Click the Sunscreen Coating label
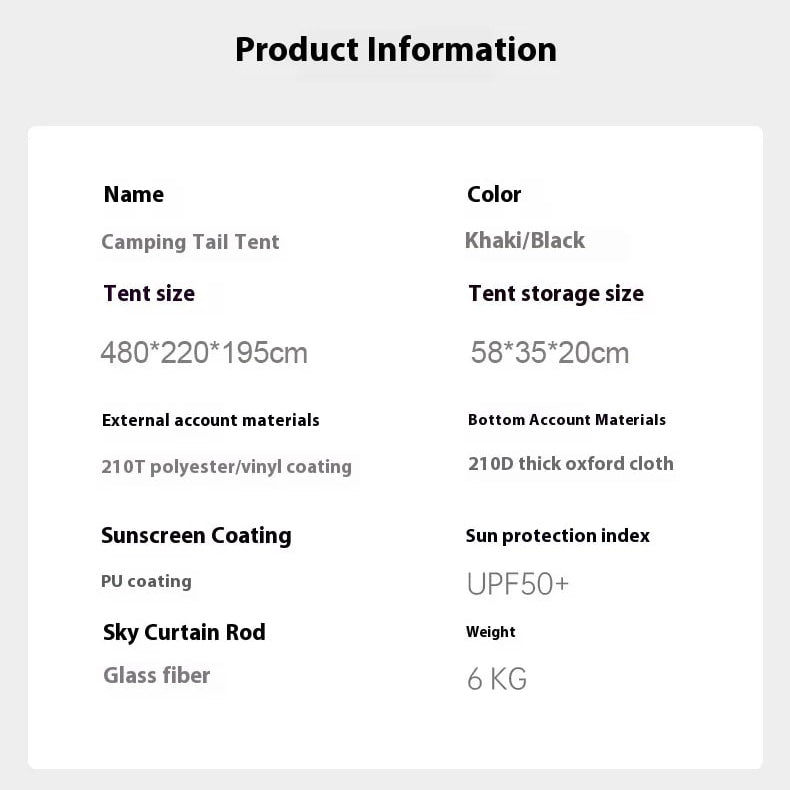The image size is (790, 790). tap(196, 535)
